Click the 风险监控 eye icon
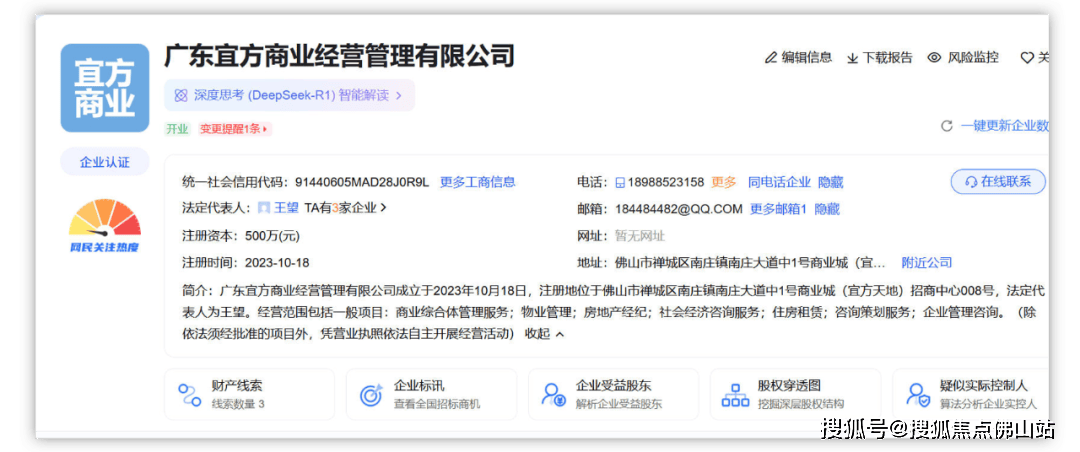This screenshot has width=1080, height=452. tap(934, 58)
